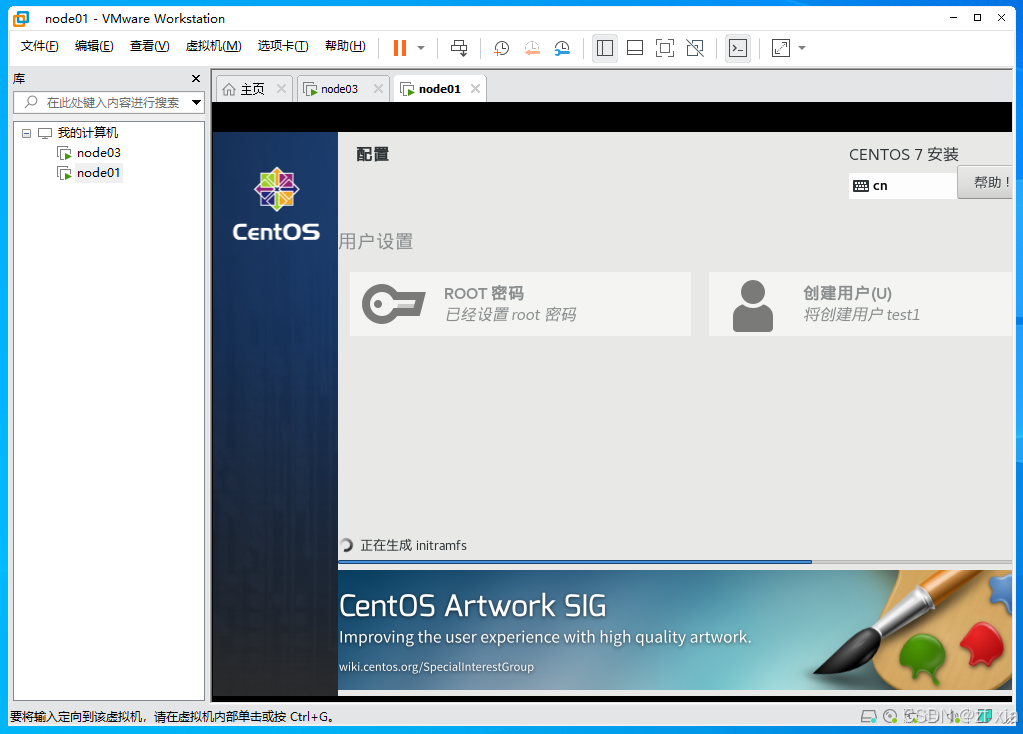Open the 编辑(E) menu
The width and height of the screenshot is (1023, 734).
[94, 46]
